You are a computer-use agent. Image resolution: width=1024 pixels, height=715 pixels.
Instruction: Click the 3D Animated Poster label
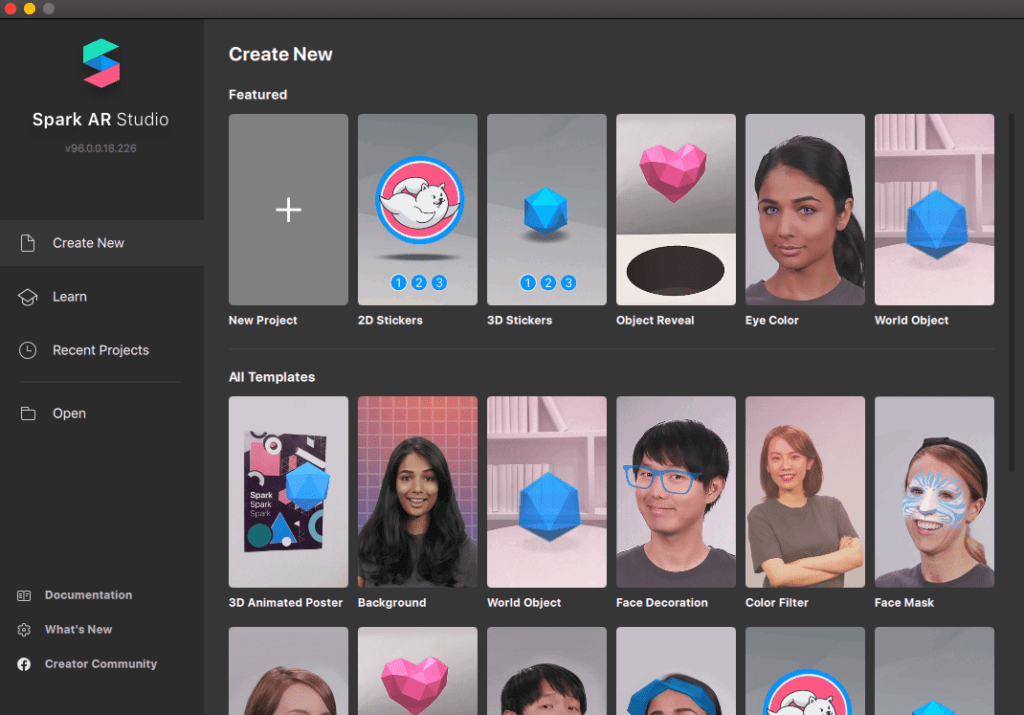click(x=285, y=603)
